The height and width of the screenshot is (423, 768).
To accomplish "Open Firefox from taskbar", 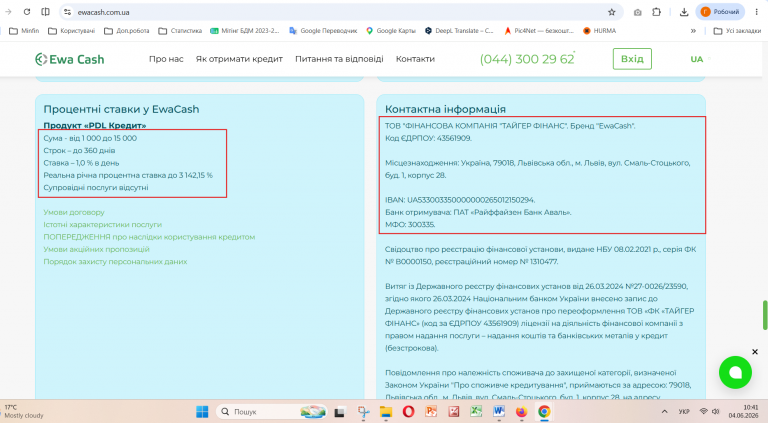I will click(521, 412).
